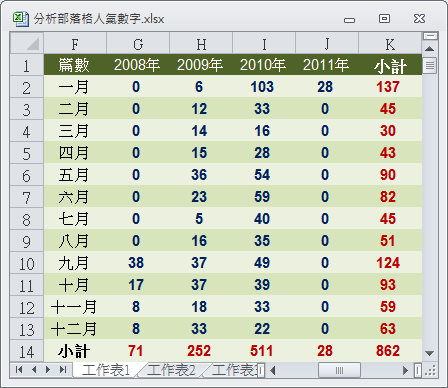Select the total cell 862

click(390, 351)
